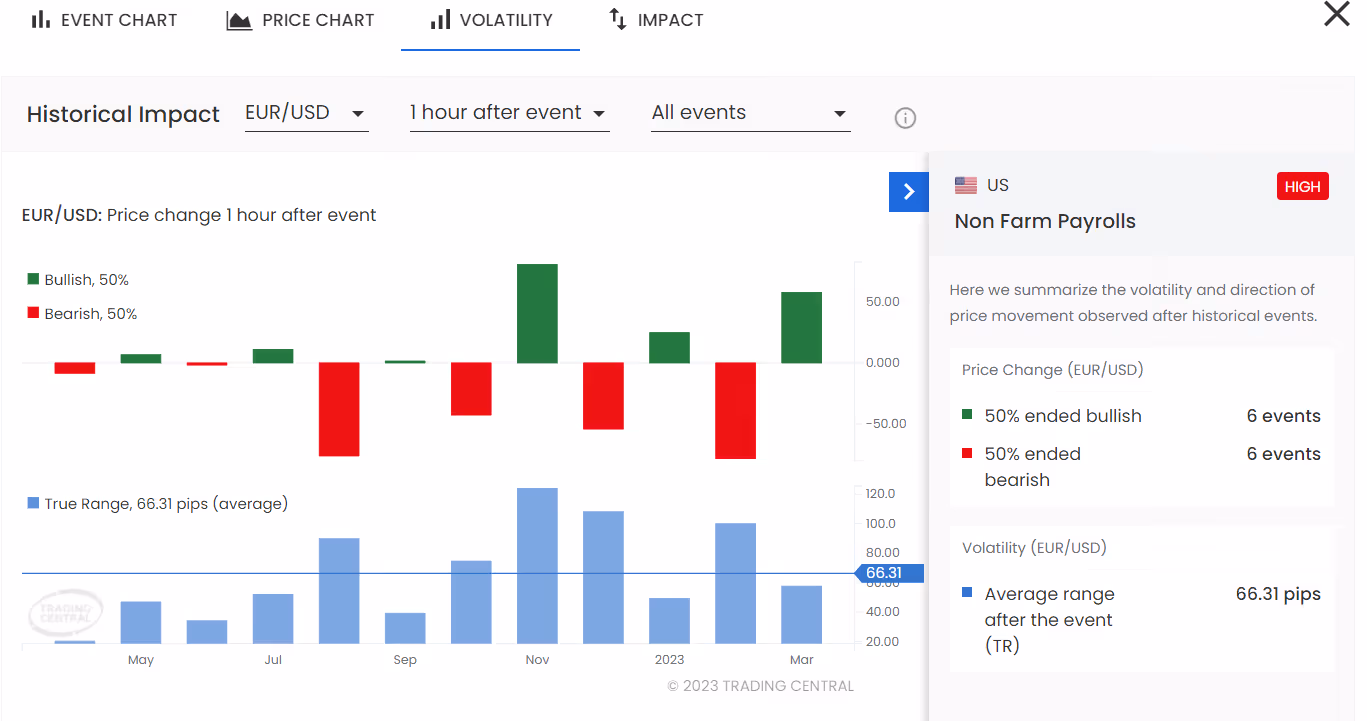Toggle the Bullish 50% legend series
Image resolution: width=1367 pixels, height=721 pixels.
click(x=78, y=280)
